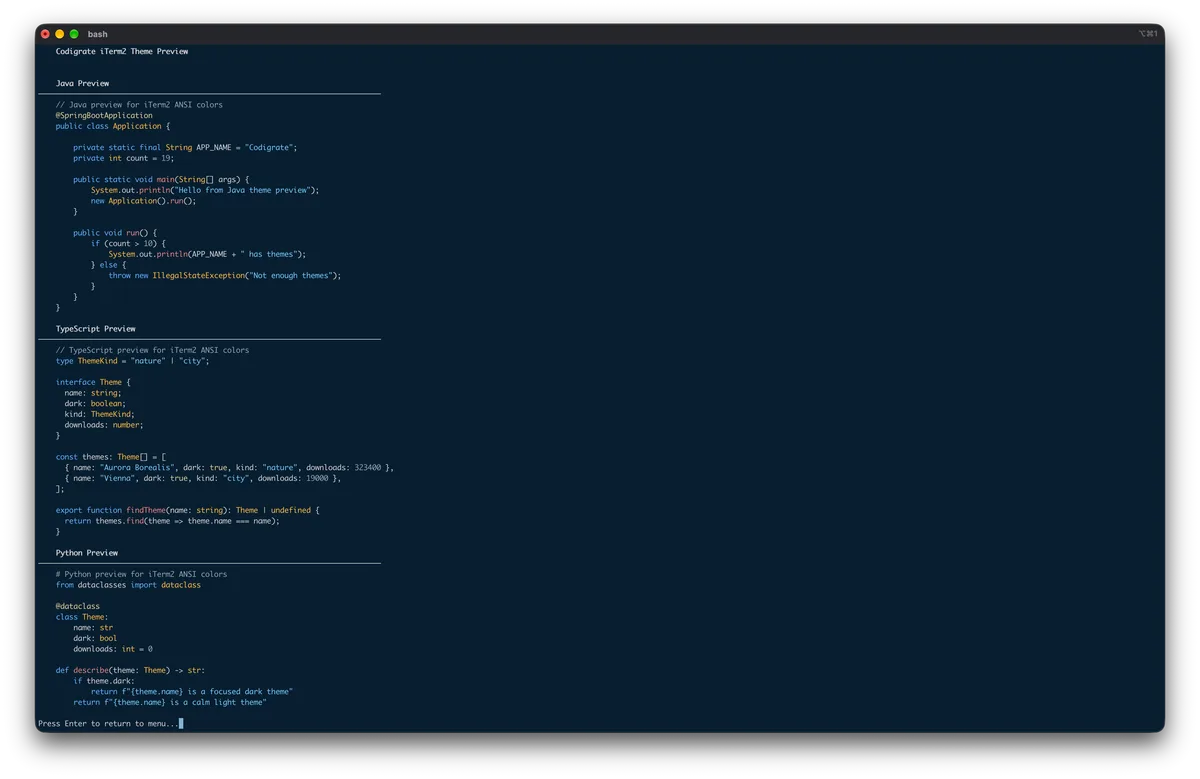The height and width of the screenshot is (779, 1200).
Task: Click the line defining APP_NAME = "Codigrate"
Action: 185,147
